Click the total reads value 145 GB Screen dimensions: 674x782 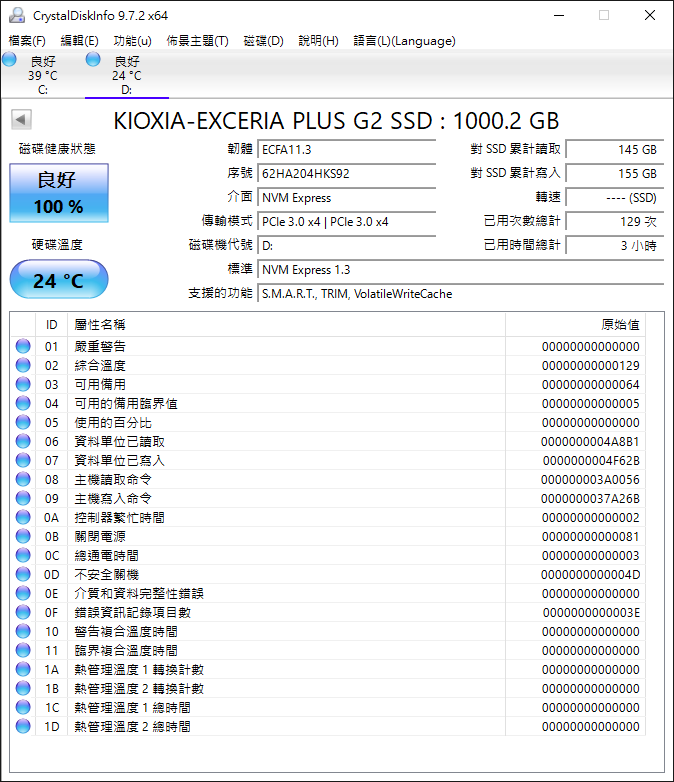click(x=615, y=149)
